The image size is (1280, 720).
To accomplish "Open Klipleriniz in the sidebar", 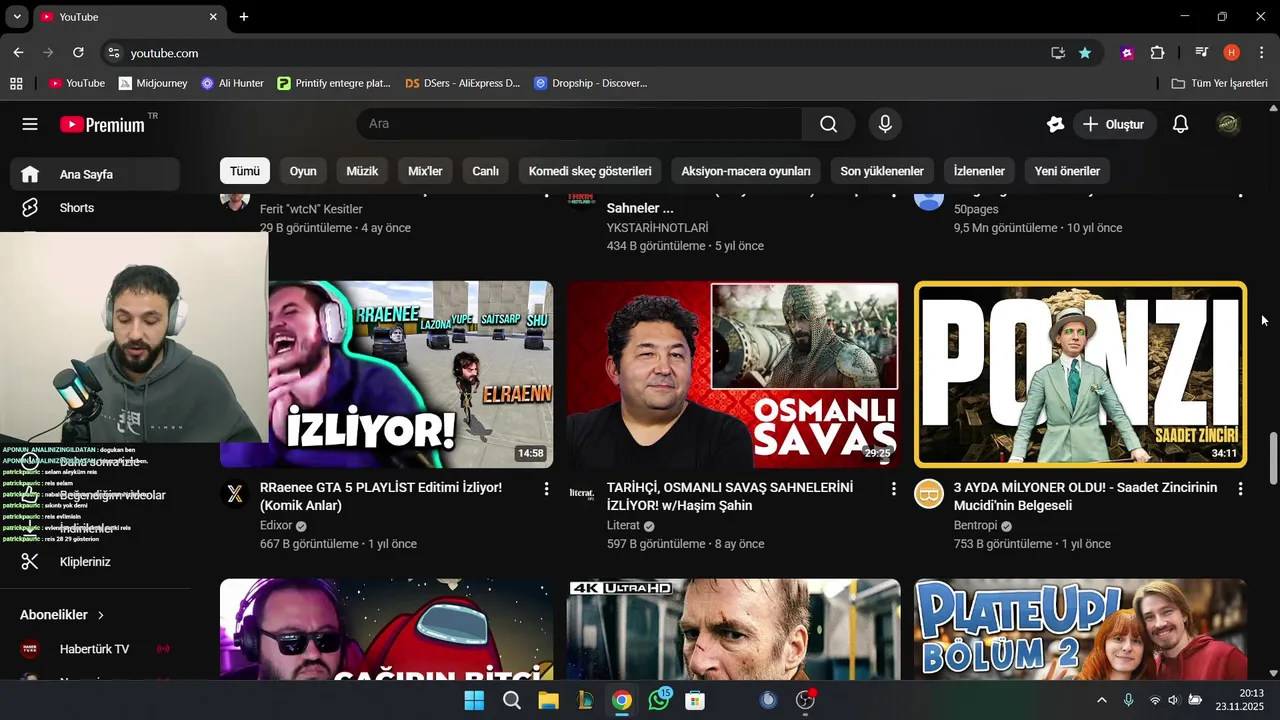I will click(96, 562).
